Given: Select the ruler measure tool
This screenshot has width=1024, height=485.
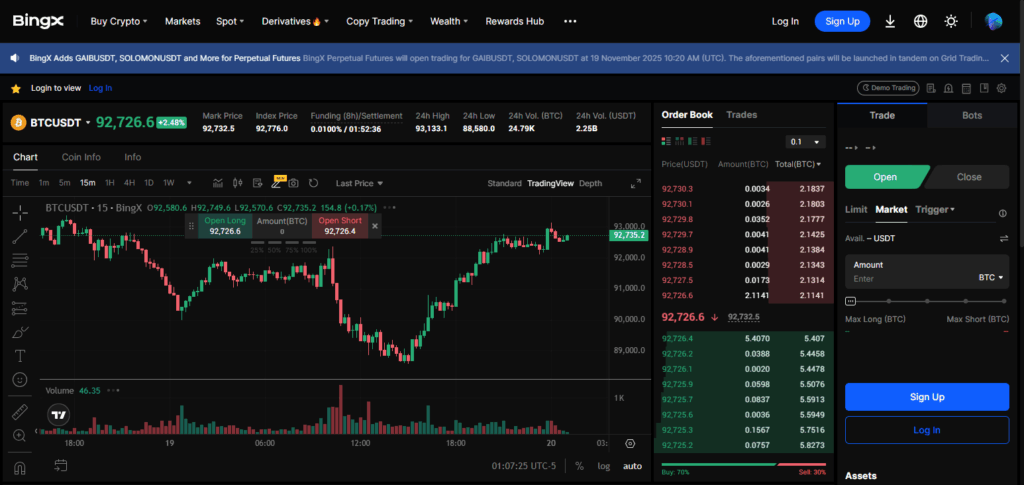Looking at the screenshot, I should coord(19,411).
